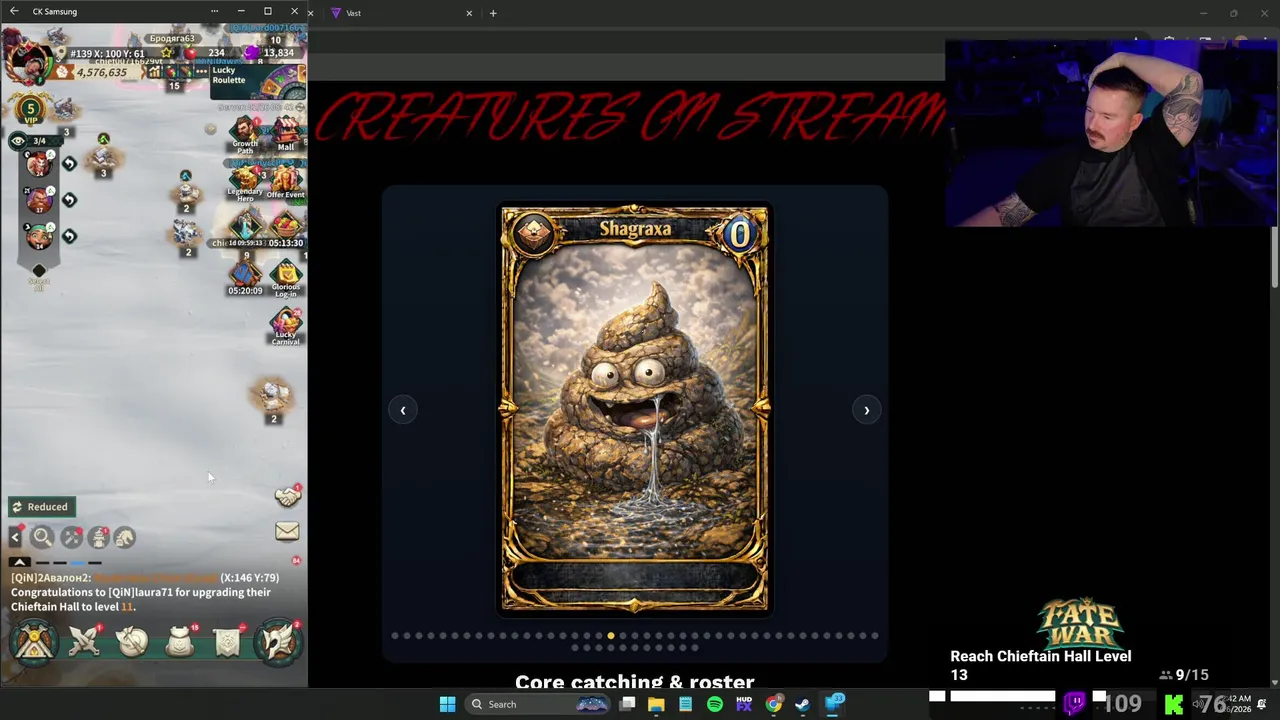Open a new browser tab
Image resolution: width=1280 pixels, height=720 pixels.
(493, 13)
